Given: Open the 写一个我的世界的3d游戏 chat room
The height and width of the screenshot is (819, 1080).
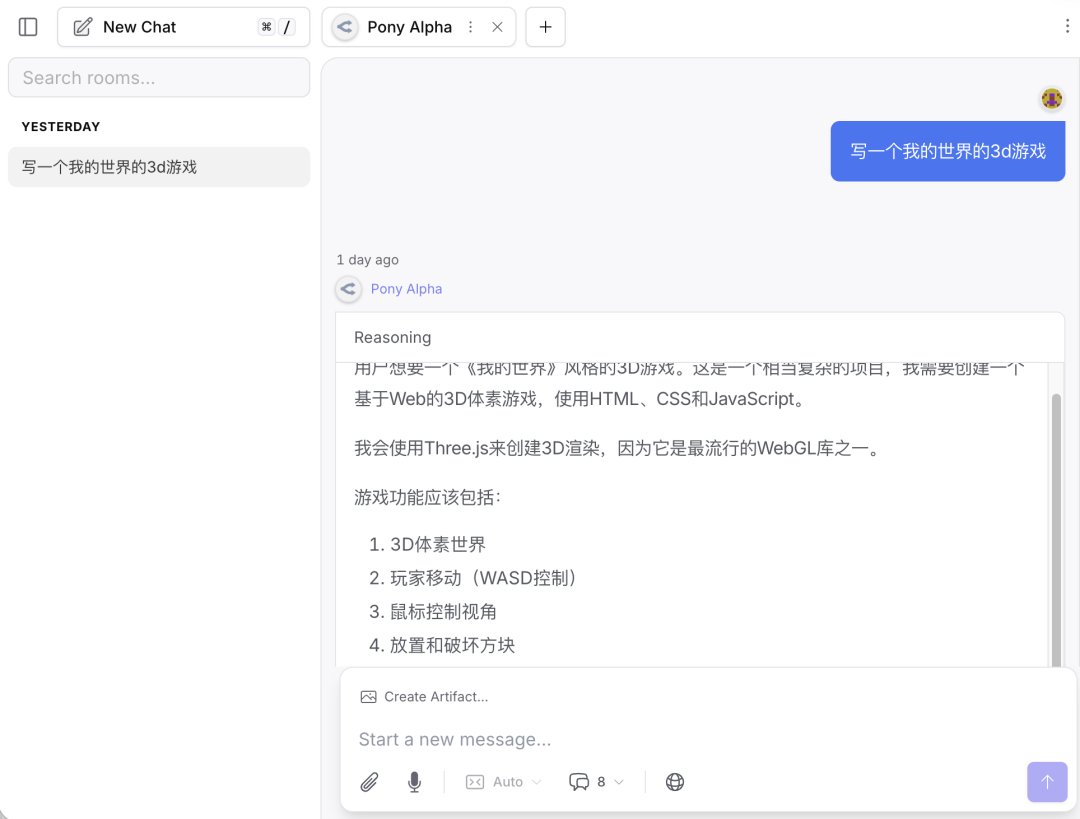Looking at the screenshot, I should coord(159,167).
